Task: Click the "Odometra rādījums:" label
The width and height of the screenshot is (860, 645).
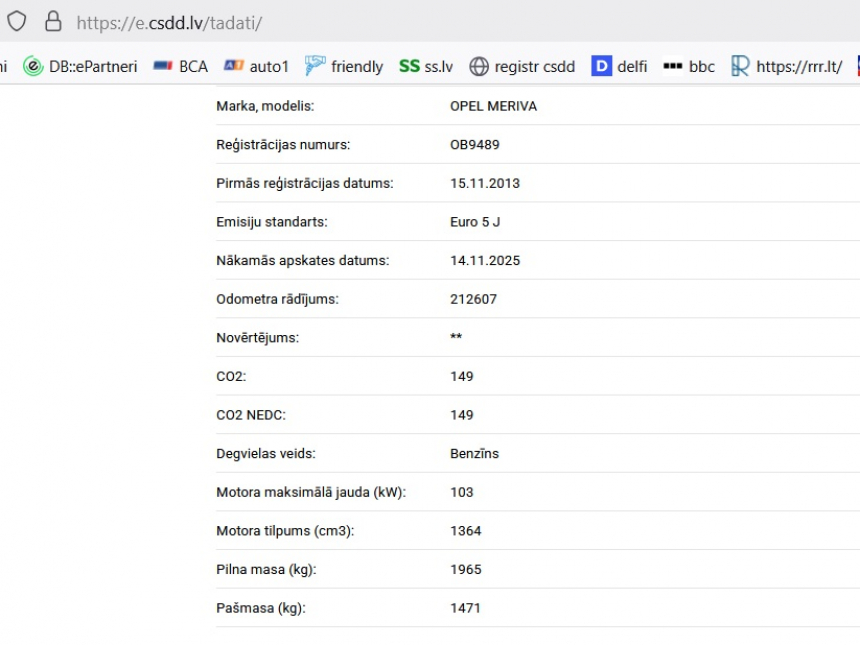Action: click(278, 299)
